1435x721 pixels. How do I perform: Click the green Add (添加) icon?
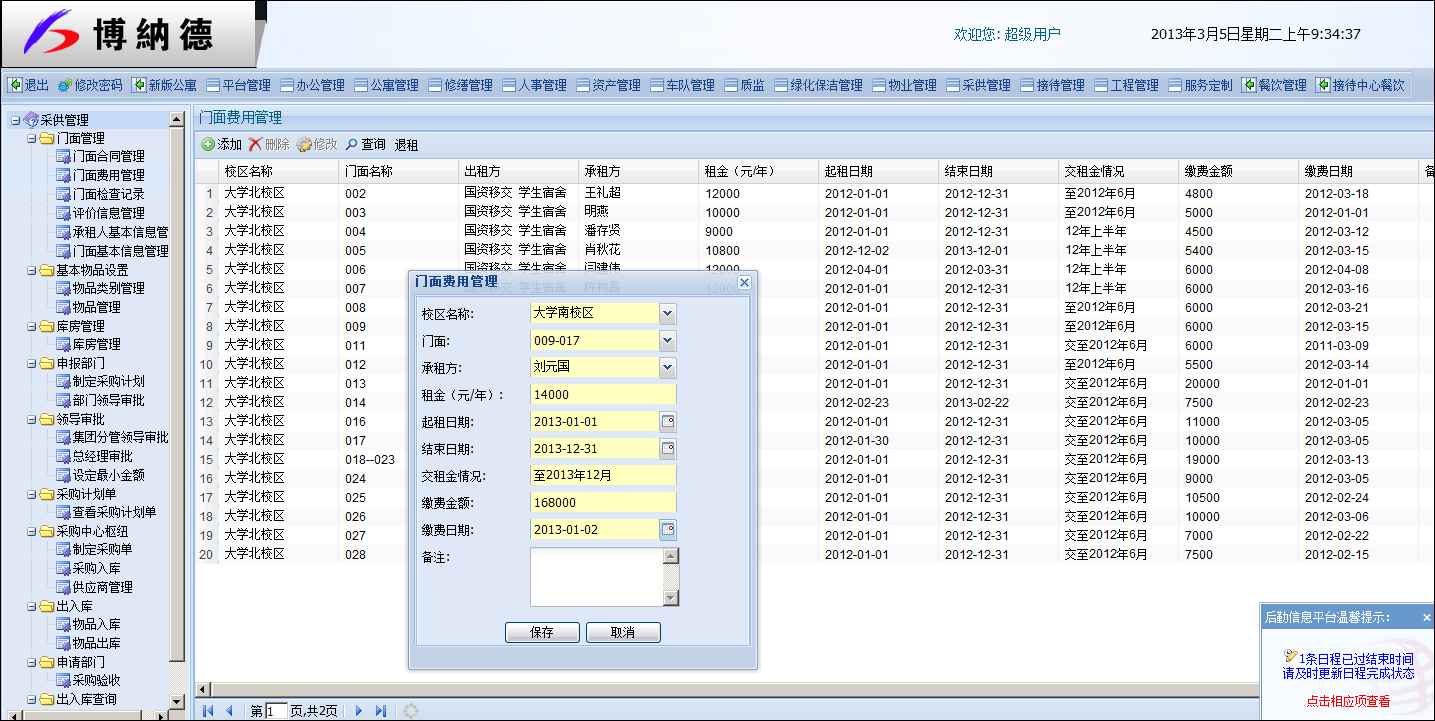(208, 145)
